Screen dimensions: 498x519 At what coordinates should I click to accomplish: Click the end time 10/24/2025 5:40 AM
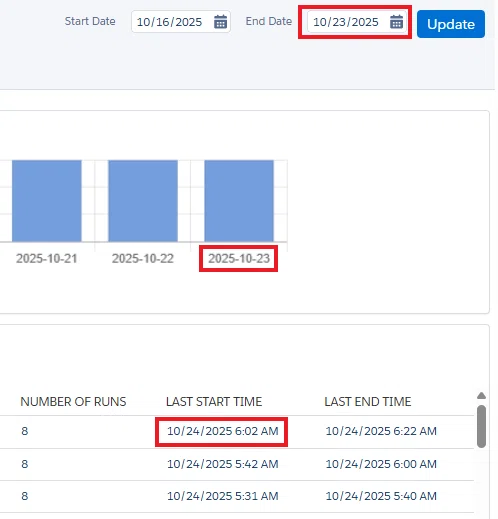click(381, 496)
